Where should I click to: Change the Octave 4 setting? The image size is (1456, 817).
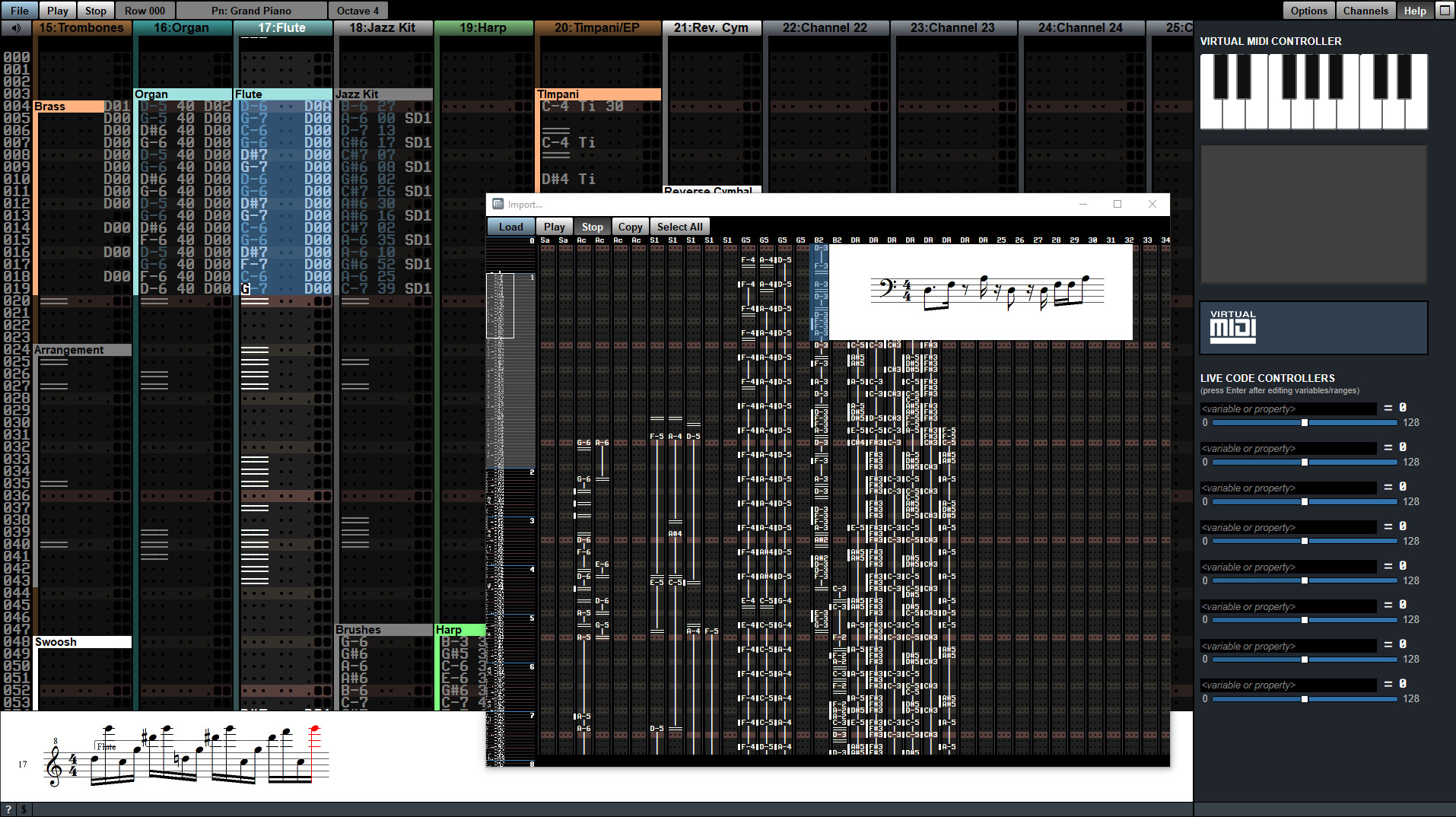point(358,10)
